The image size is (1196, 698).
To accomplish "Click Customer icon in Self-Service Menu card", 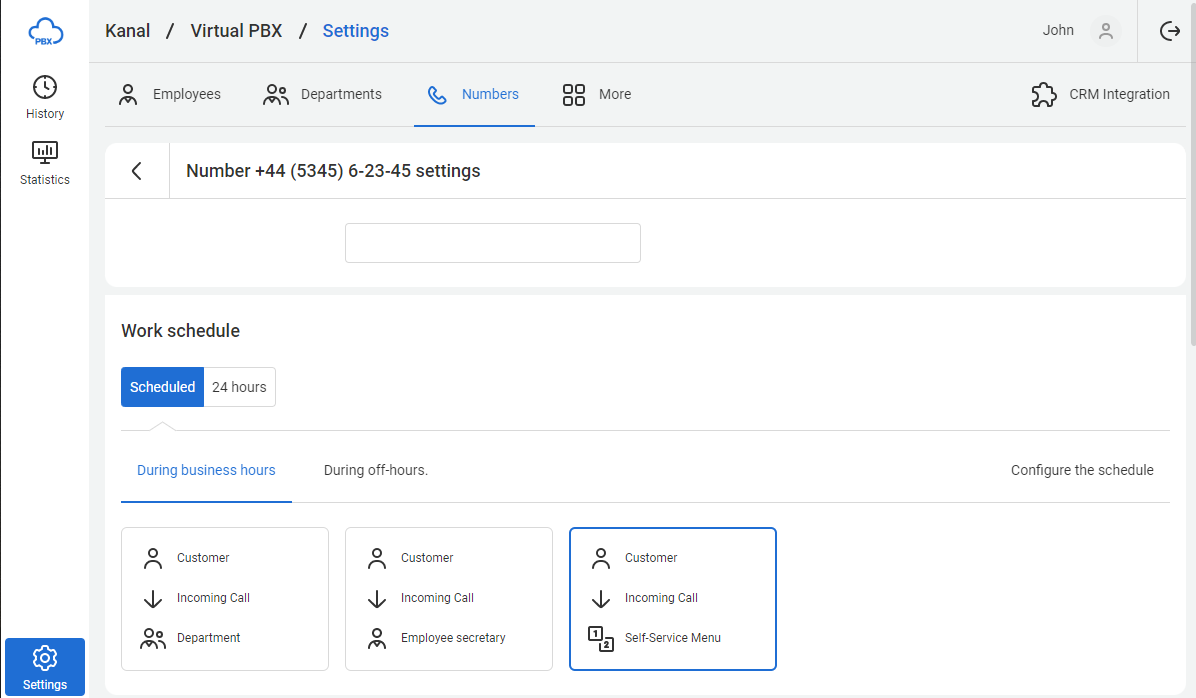I will click(601, 558).
